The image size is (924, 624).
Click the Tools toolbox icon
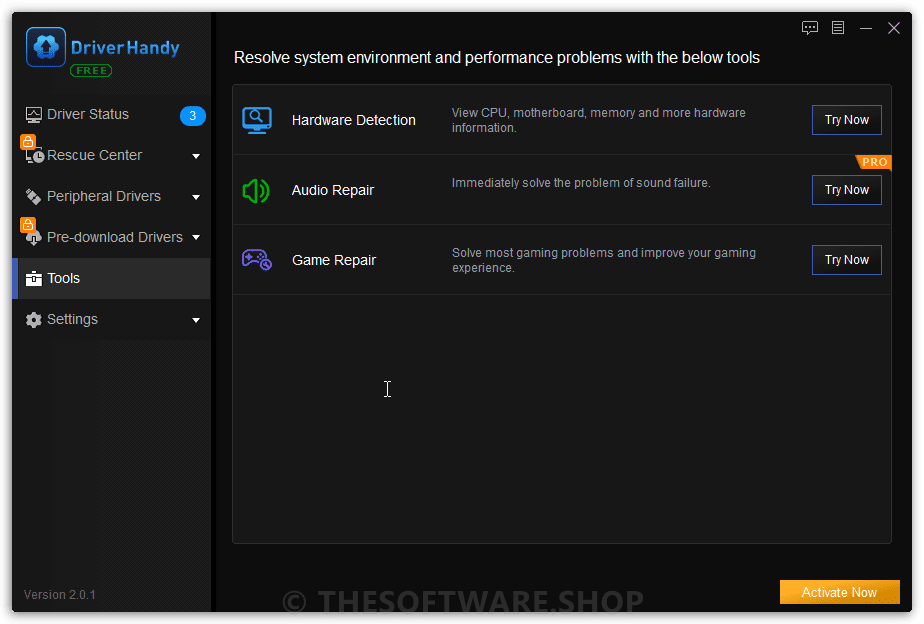(x=34, y=278)
